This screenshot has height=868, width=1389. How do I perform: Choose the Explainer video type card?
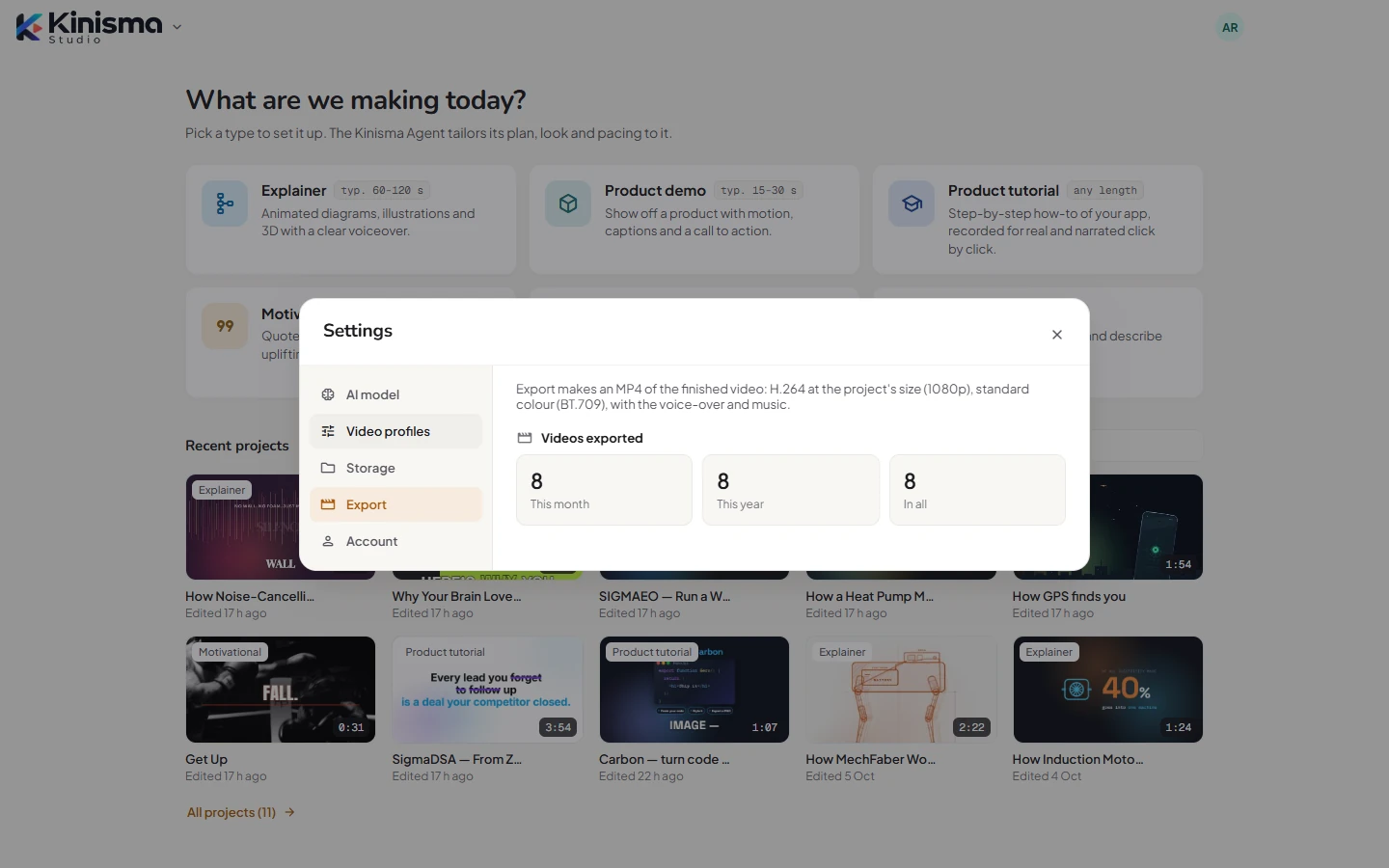tap(351, 220)
